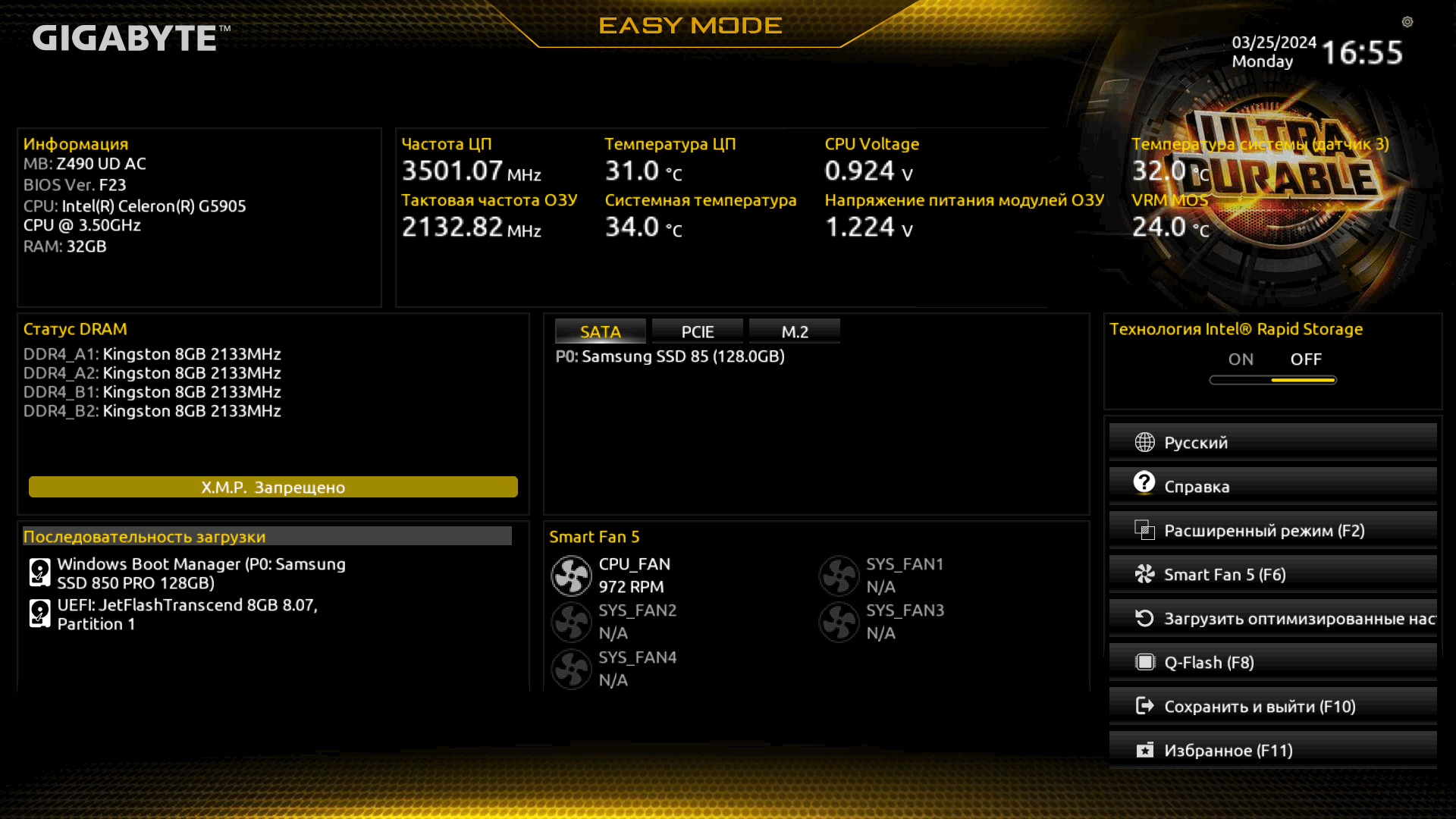This screenshot has width=1456, height=819.
Task: Click the SYS_FAN1 fan icon
Action: [x=839, y=576]
